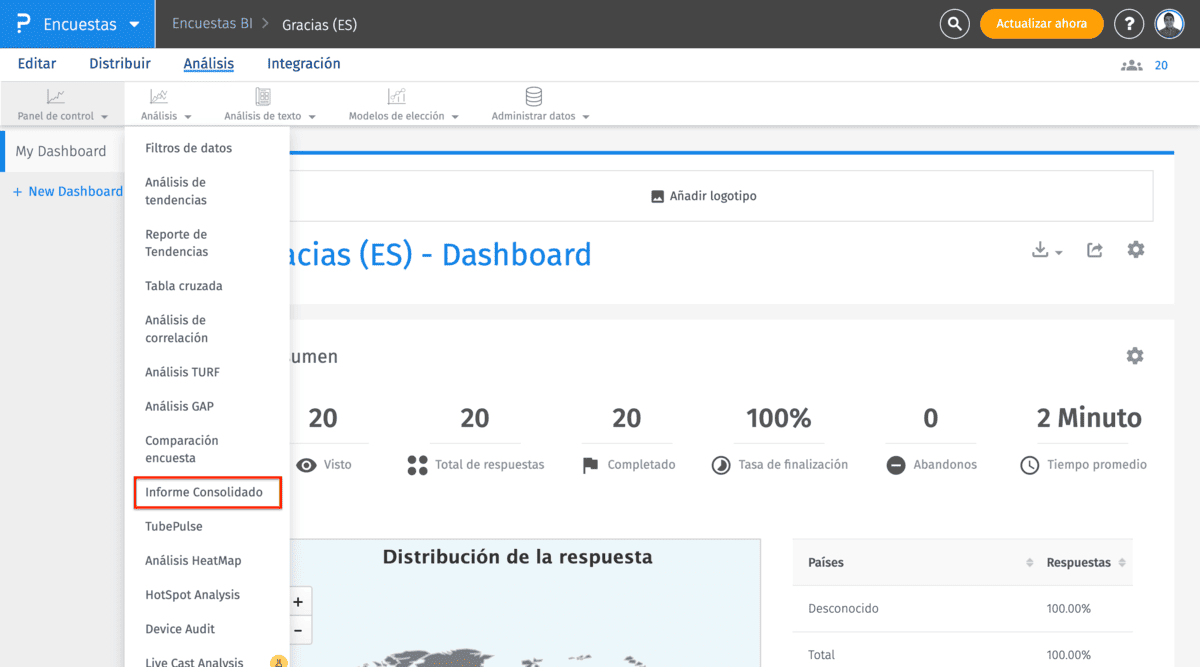Expand Administrar datos dropdown
Image resolution: width=1200 pixels, height=667 pixels.
coord(540,104)
